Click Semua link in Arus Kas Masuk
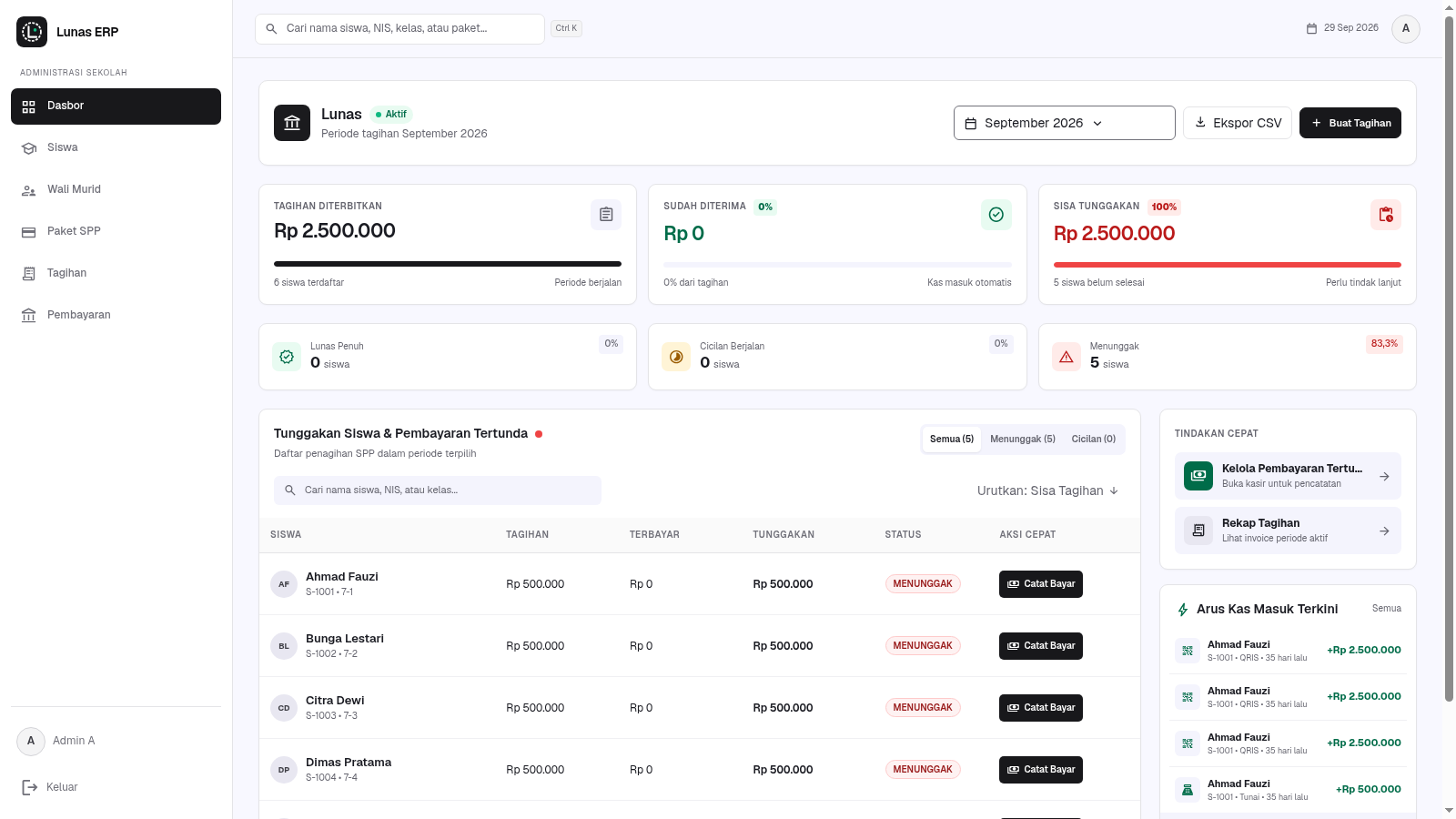This screenshot has height=819, width=1456. [1387, 609]
